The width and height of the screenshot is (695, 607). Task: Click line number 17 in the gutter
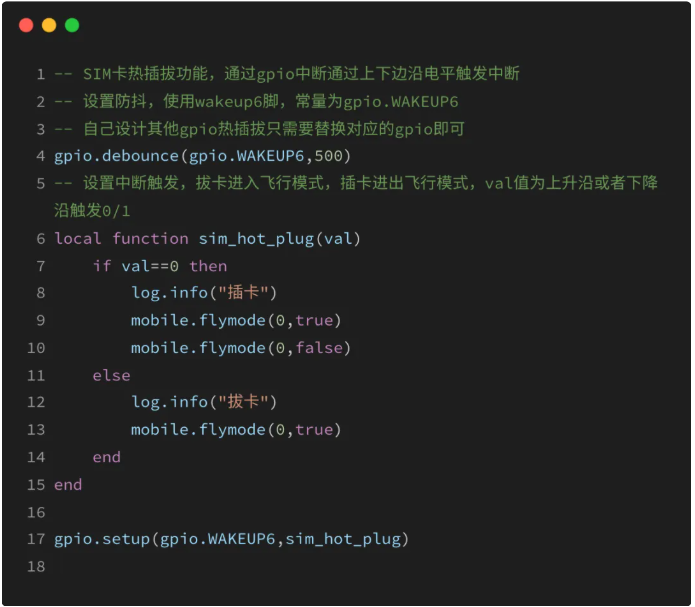coord(37,539)
